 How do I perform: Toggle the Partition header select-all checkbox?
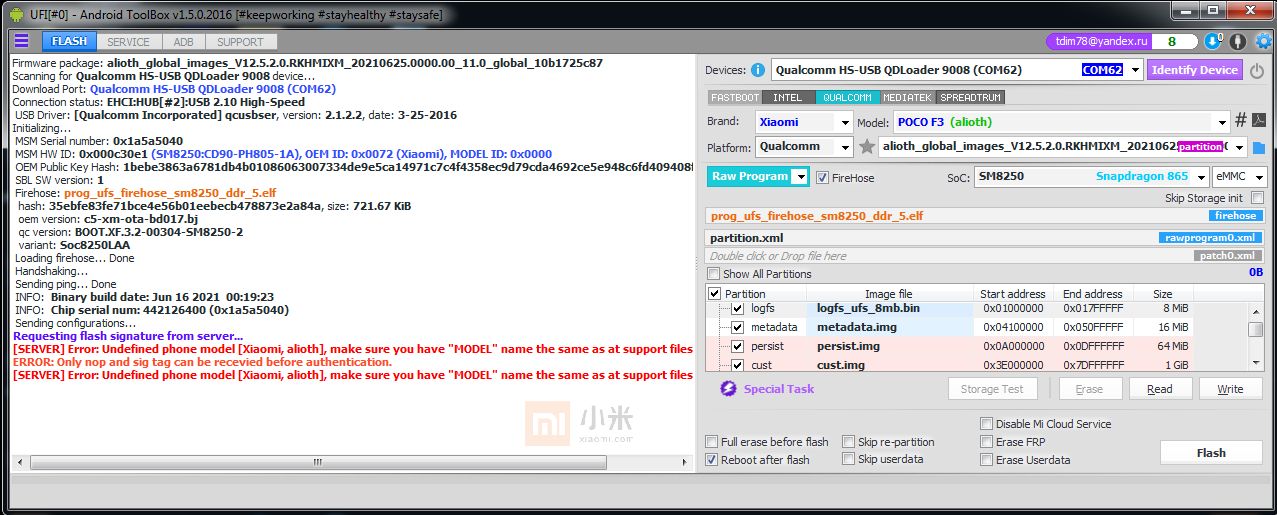click(714, 294)
